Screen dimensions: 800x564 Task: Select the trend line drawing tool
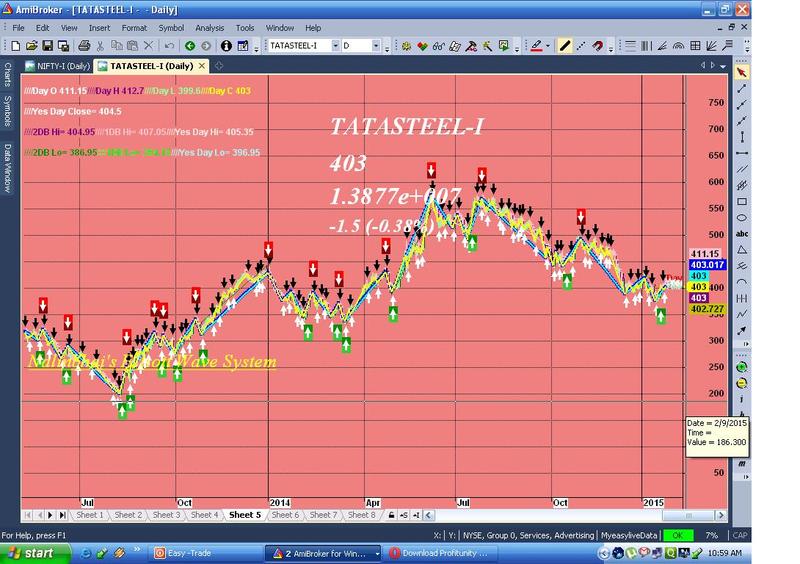[742, 89]
